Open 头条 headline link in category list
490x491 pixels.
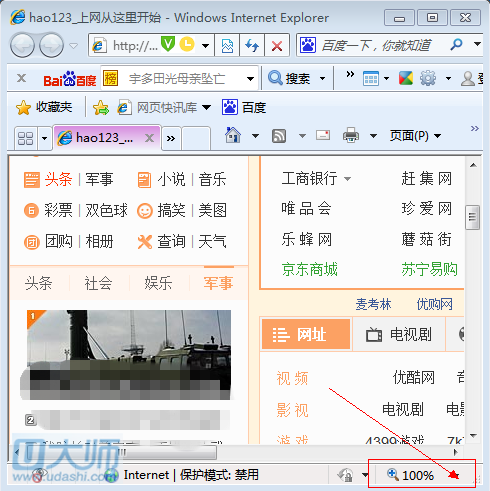pyautogui.click(x=58, y=179)
